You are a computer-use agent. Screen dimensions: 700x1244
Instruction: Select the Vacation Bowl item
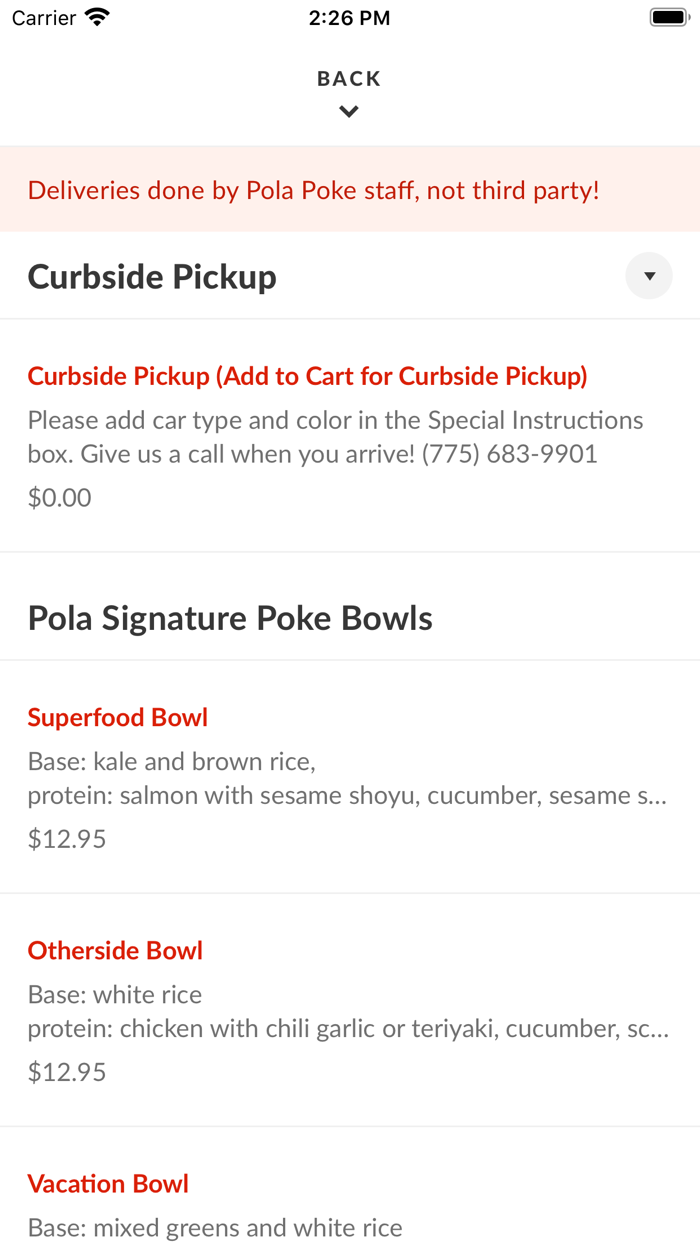[108, 1183]
